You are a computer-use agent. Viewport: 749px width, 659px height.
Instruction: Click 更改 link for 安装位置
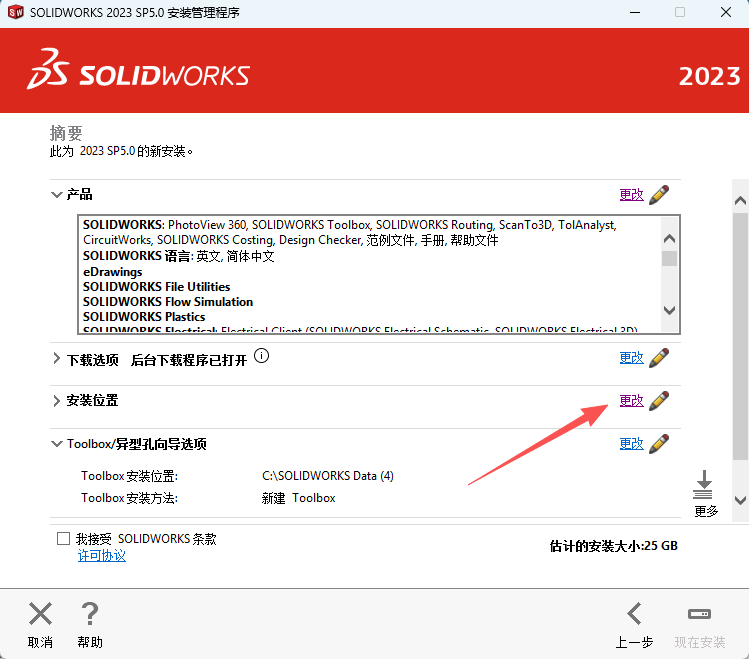point(631,401)
